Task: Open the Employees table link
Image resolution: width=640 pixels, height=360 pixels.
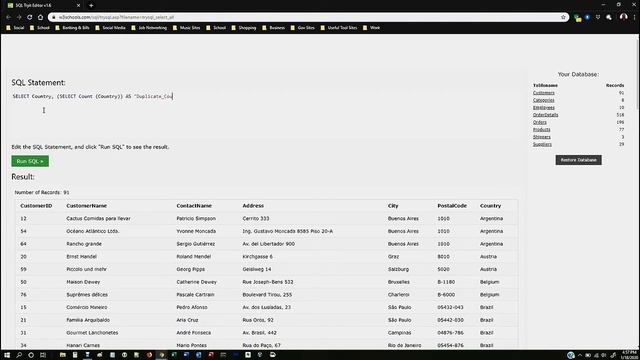Action: coord(543,108)
